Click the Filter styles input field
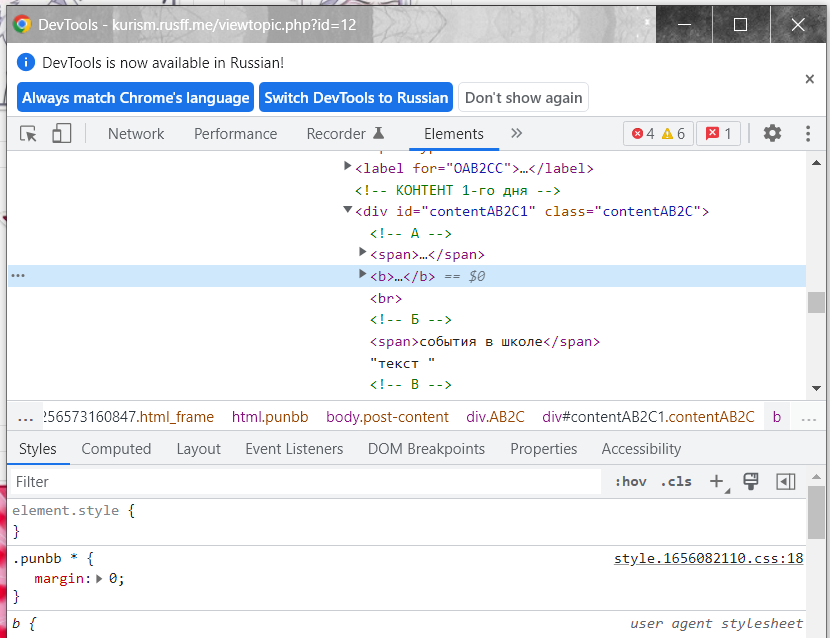The image size is (830, 638). [x=300, y=482]
